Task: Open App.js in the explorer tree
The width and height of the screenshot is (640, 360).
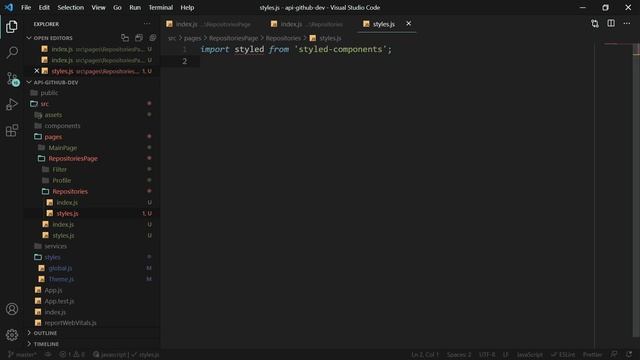Action: 53,290
